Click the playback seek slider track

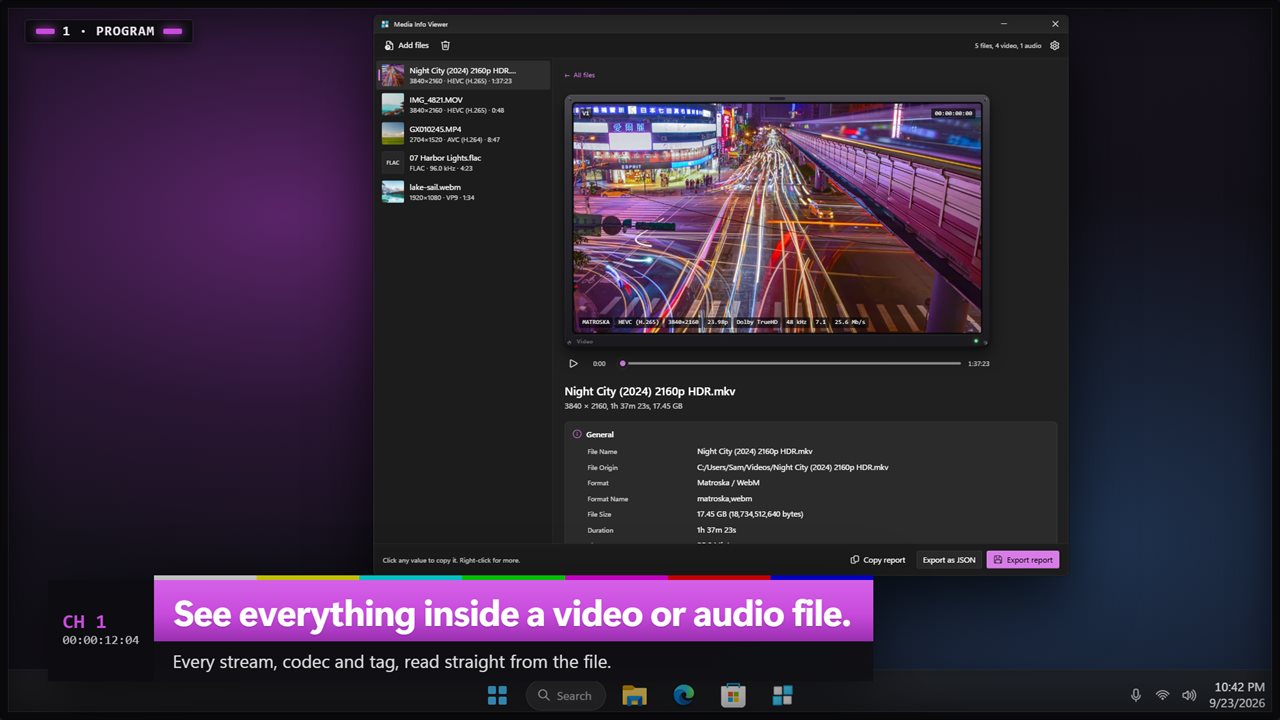pyautogui.click(x=790, y=364)
